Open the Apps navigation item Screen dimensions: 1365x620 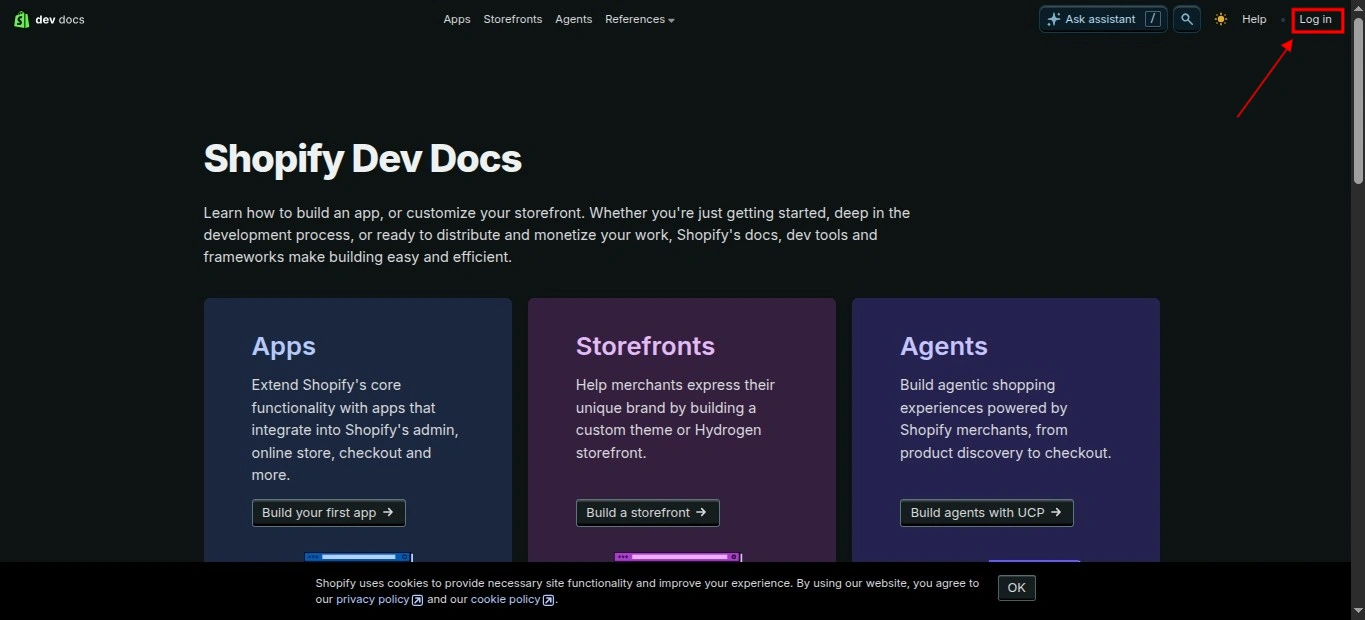pos(457,19)
